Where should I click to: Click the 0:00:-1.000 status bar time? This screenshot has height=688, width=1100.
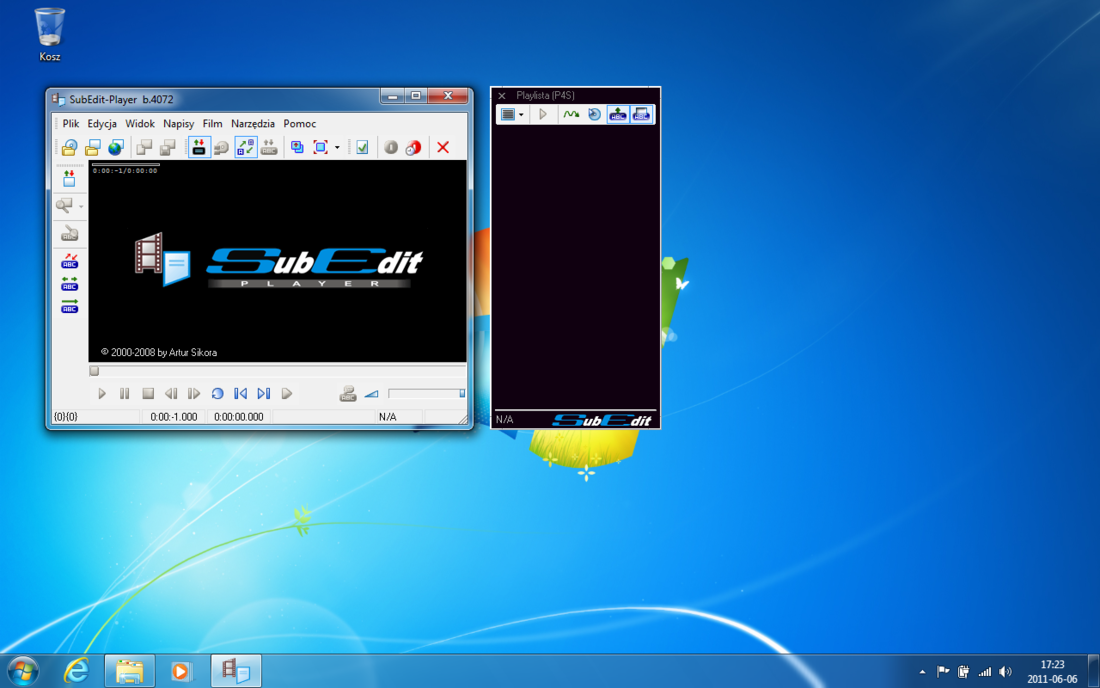[174, 417]
